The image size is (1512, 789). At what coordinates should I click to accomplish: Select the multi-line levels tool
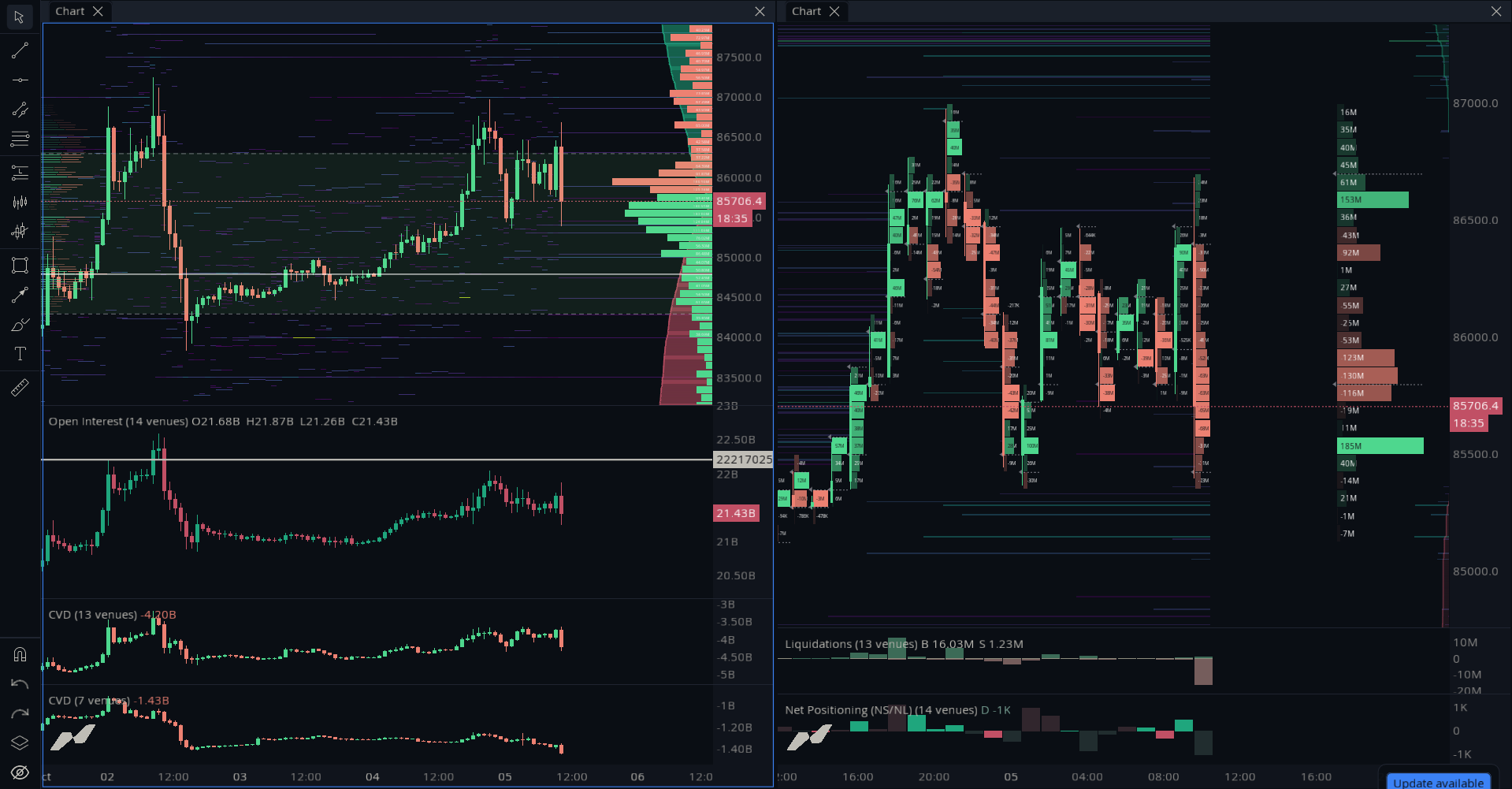point(20,140)
